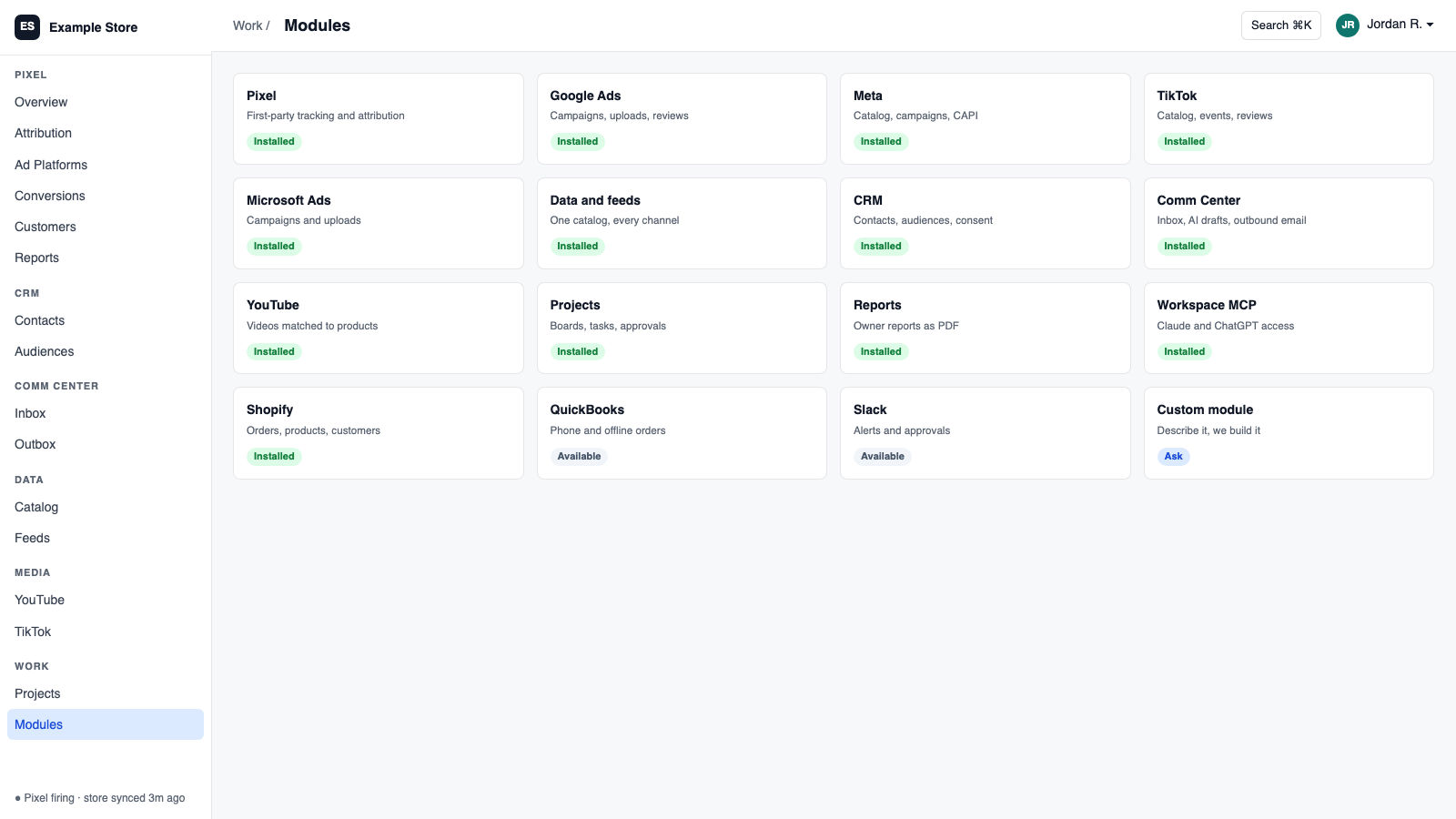Click the YouTube module card title
Viewport: 1456px width, 819px height.
pyautogui.click(x=273, y=305)
